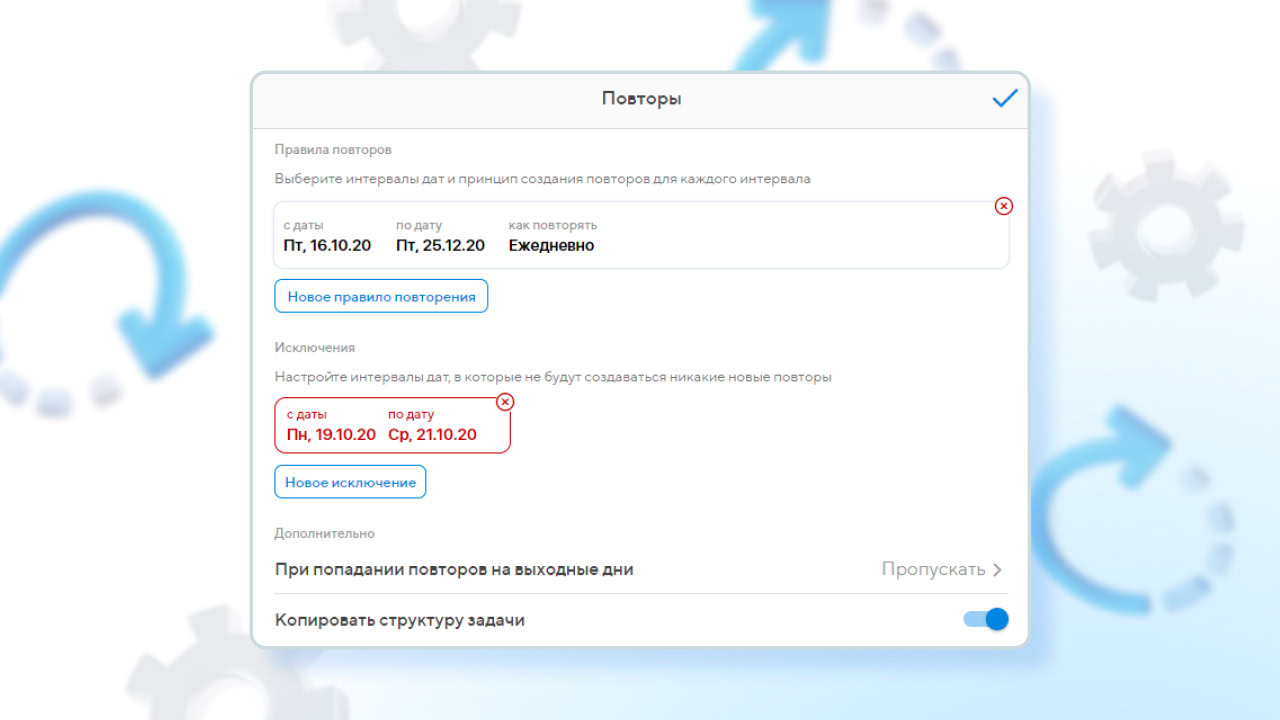Click the Новое исключение button
Screen dimensions: 1280x720
click(x=350, y=482)
